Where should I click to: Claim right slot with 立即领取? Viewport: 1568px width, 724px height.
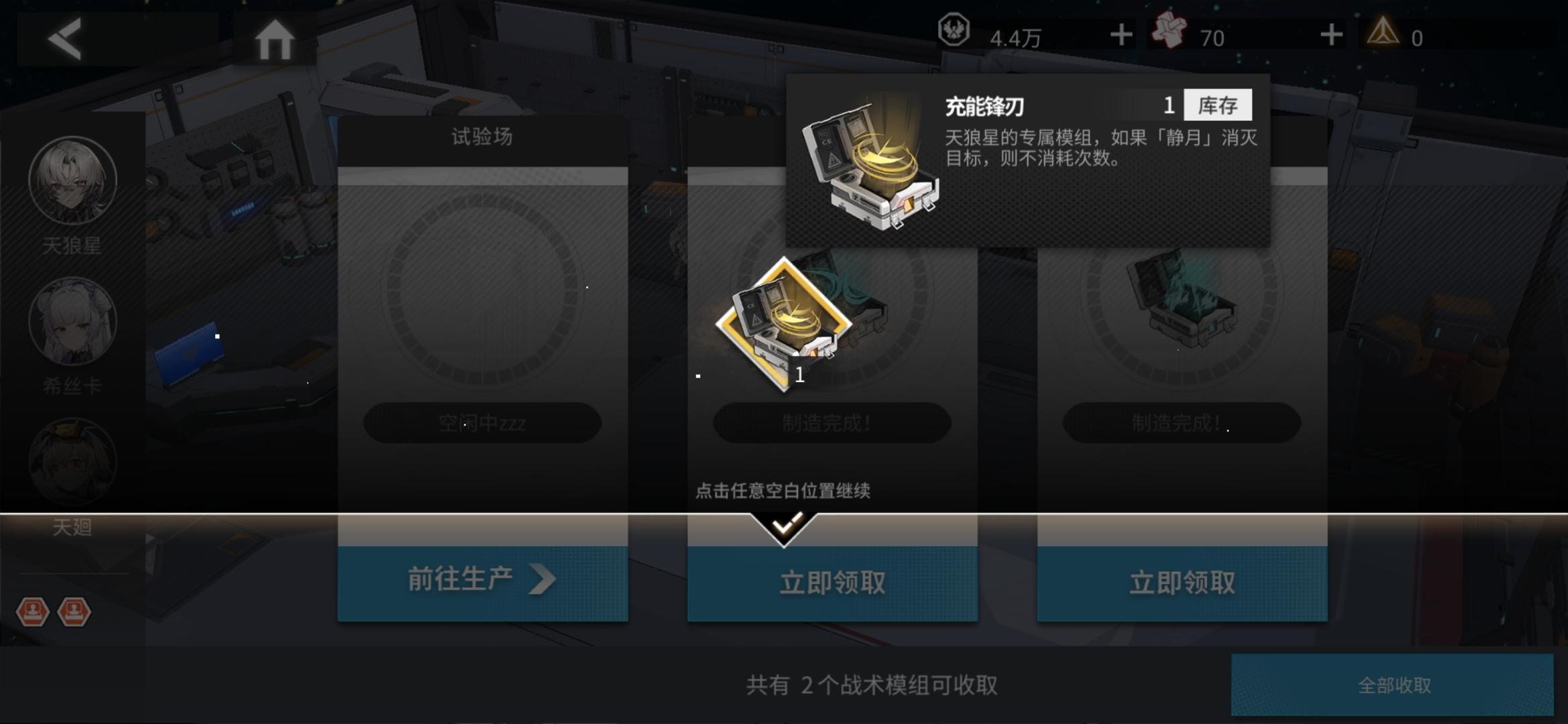tap(1182, 583)
